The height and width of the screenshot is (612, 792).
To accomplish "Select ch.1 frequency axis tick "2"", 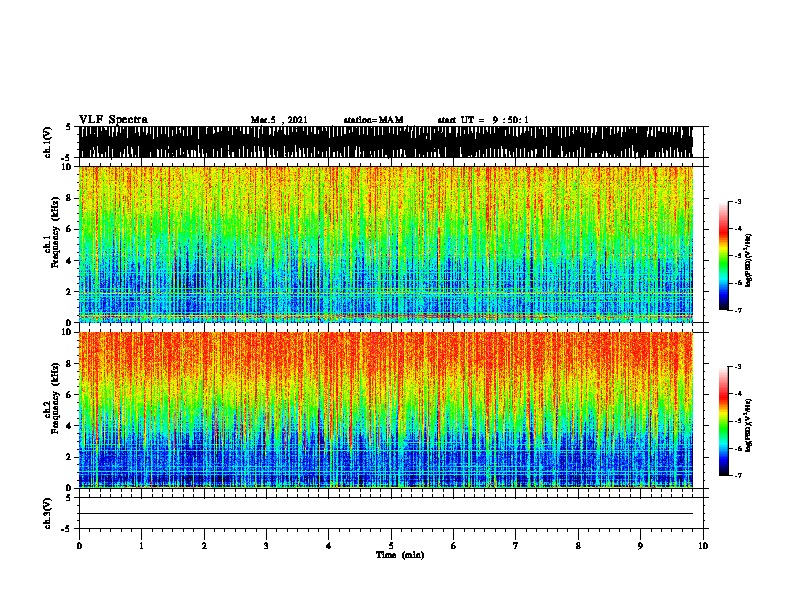I will point(70,292).
